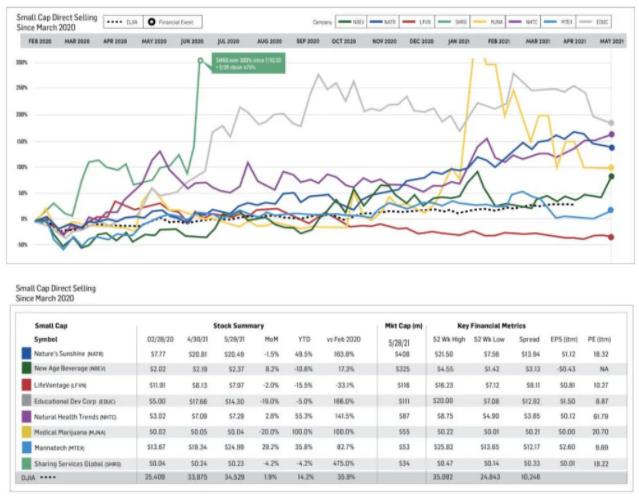
Task: Click the green swatch beside Sharing Services Global
Action: [x=26, y=463]
